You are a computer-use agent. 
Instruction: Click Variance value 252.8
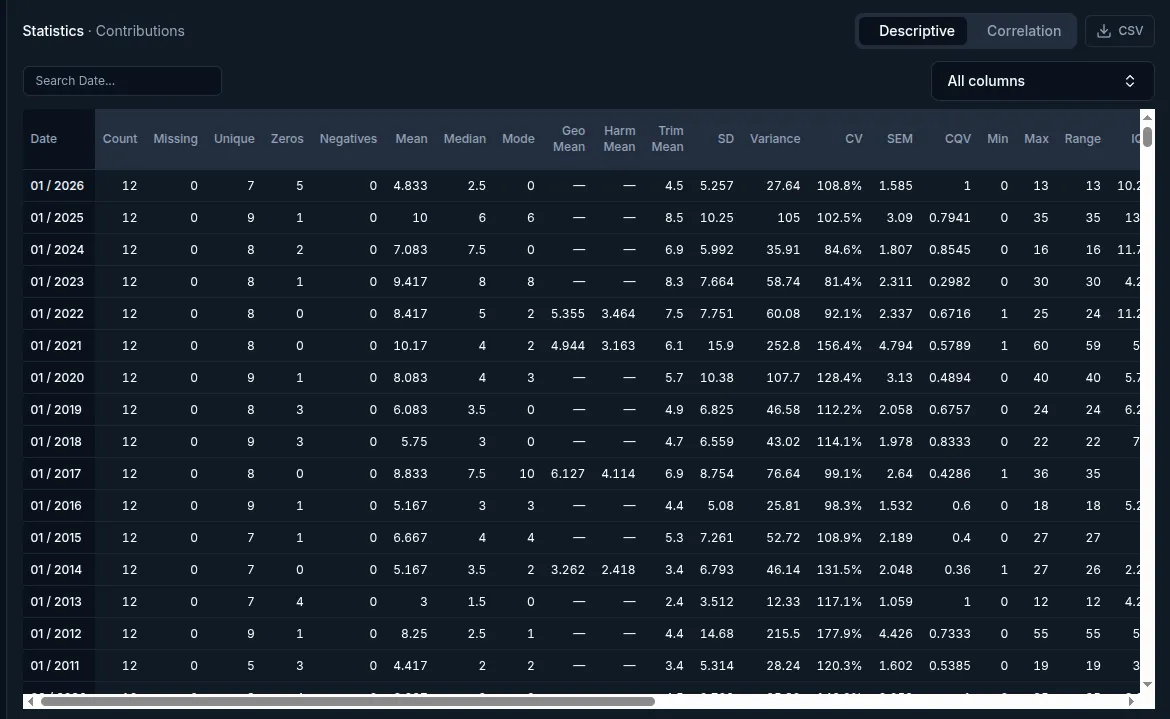(x=783, y=346)
